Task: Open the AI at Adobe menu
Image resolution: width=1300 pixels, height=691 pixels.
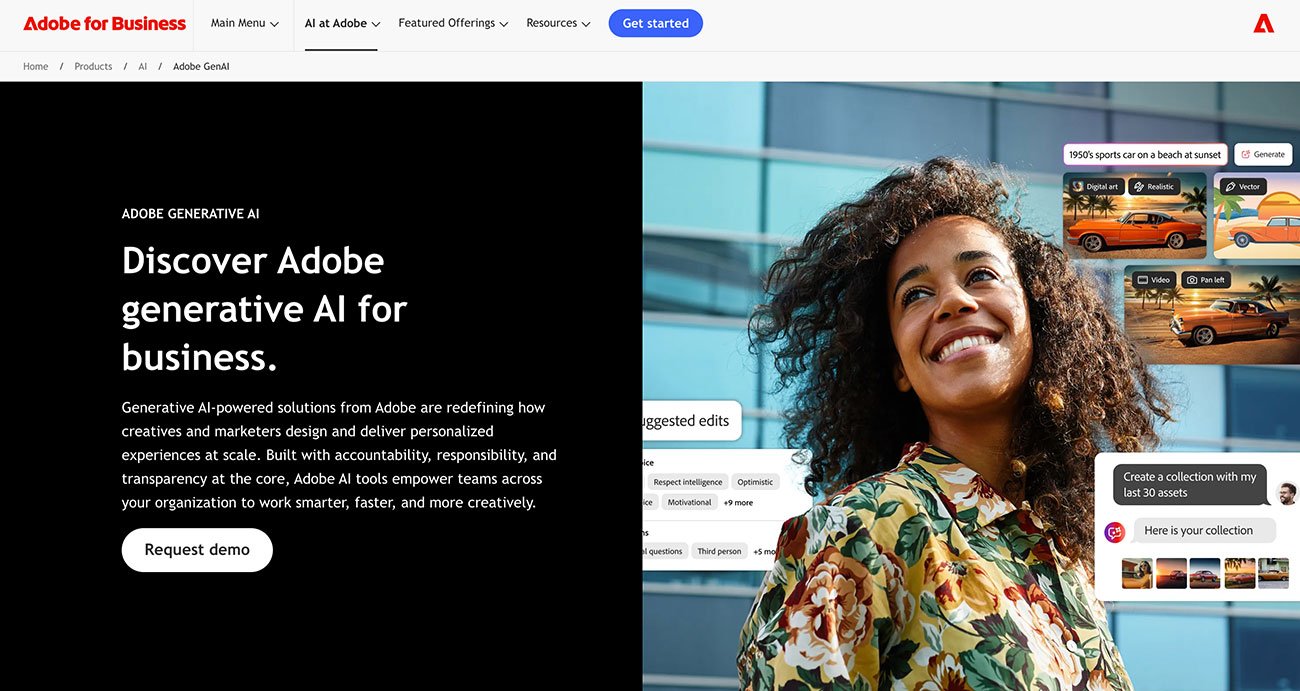Action: 342,23
